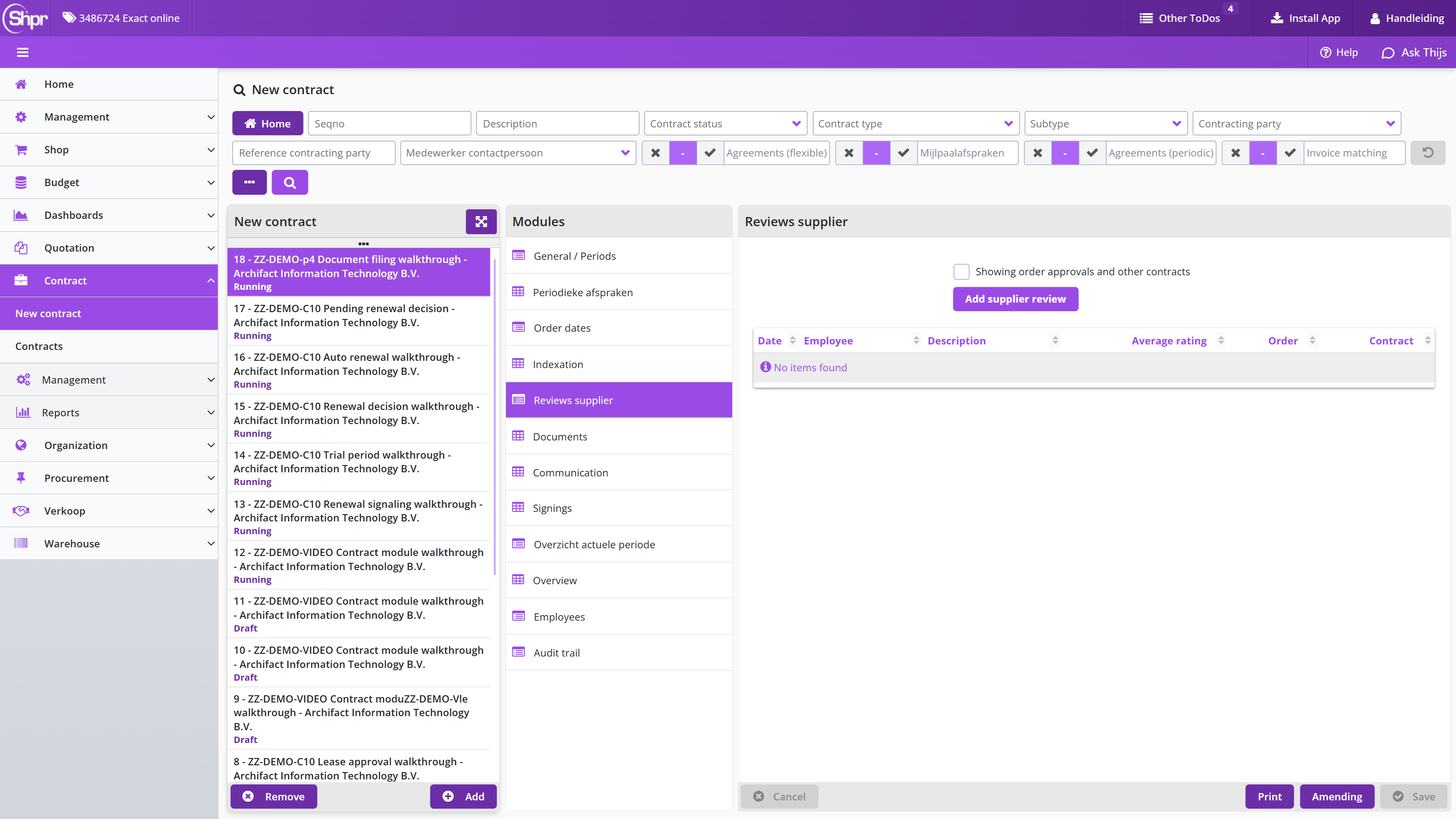Click Install App download item

coord(1305,18)
